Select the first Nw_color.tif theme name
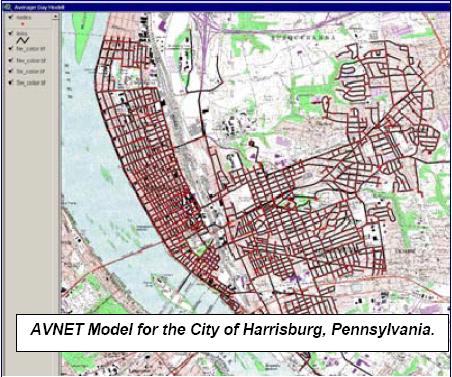The image size is (452, 377). click(31, 49)
